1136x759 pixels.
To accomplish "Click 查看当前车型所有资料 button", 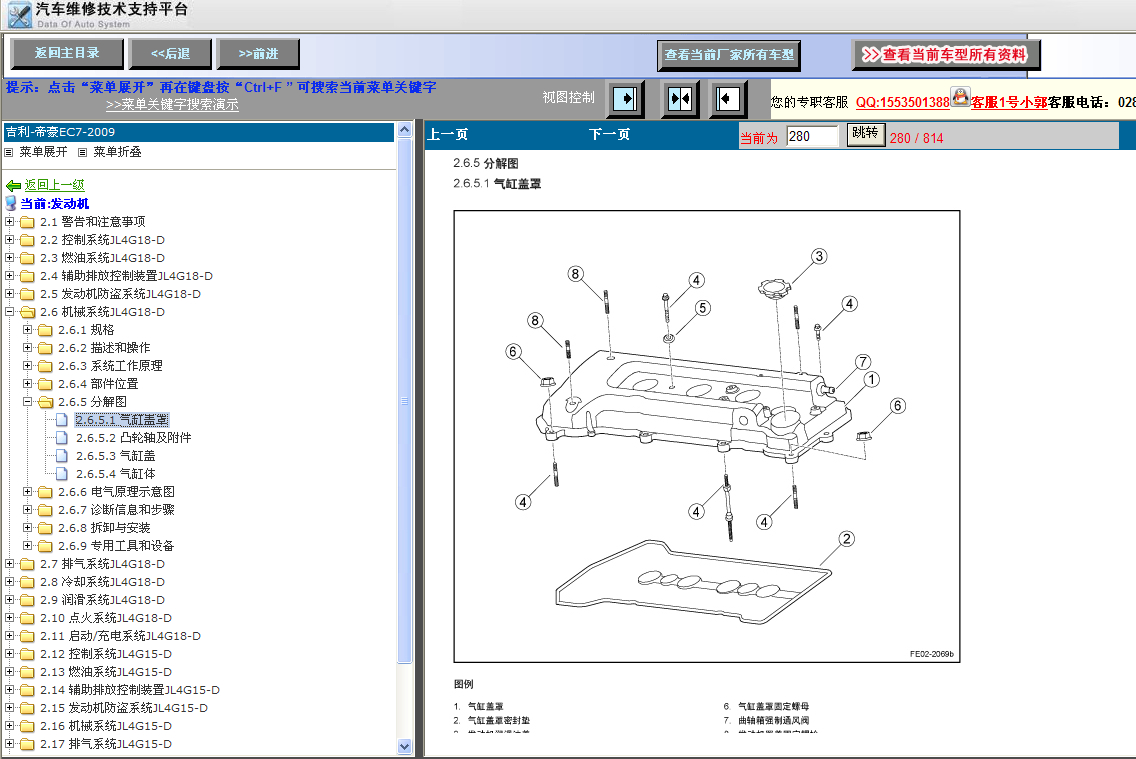I will coord(945,54).
